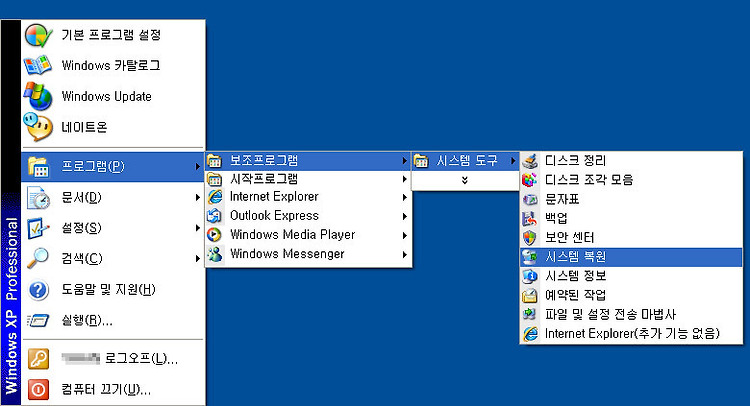This screenshot has height=406, width=750.
Task: Open Windows 카탈로그 entry
Action: (x=113, y=66)
